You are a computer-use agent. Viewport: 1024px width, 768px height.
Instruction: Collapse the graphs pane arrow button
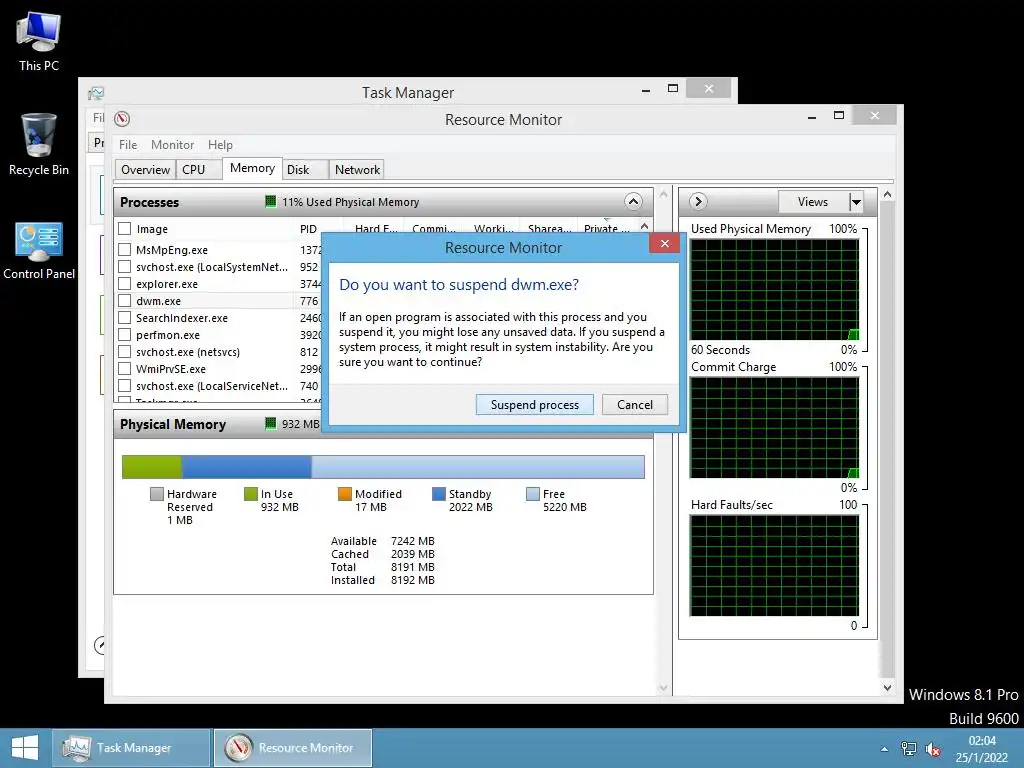(x=698, y=201)
